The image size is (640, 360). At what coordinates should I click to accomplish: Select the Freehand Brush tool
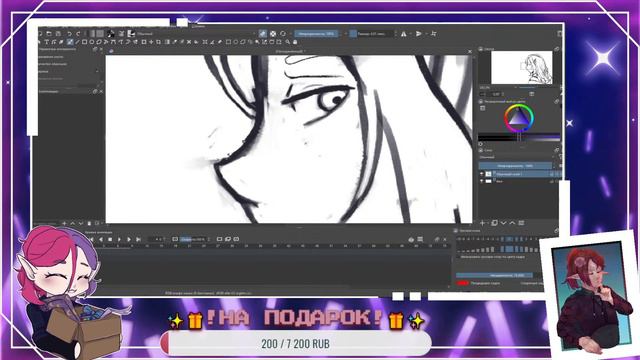[70, 42]
